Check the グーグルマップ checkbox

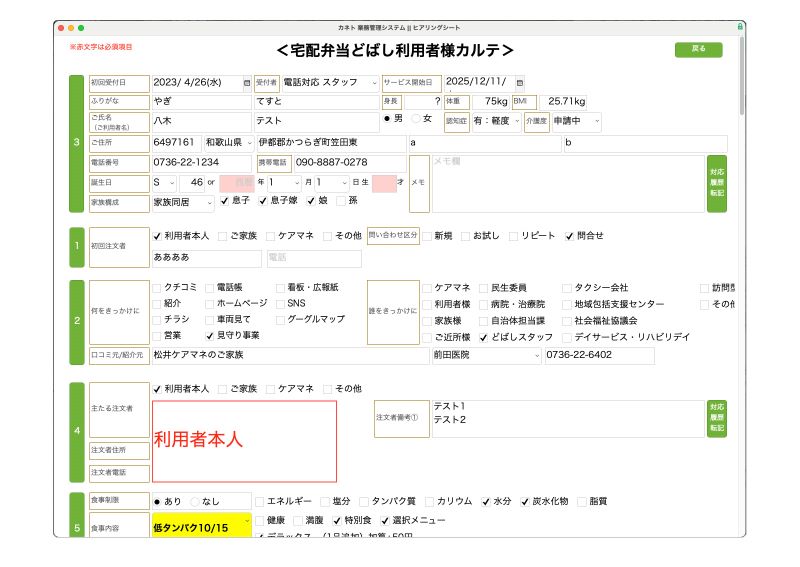tap(280, 320)
